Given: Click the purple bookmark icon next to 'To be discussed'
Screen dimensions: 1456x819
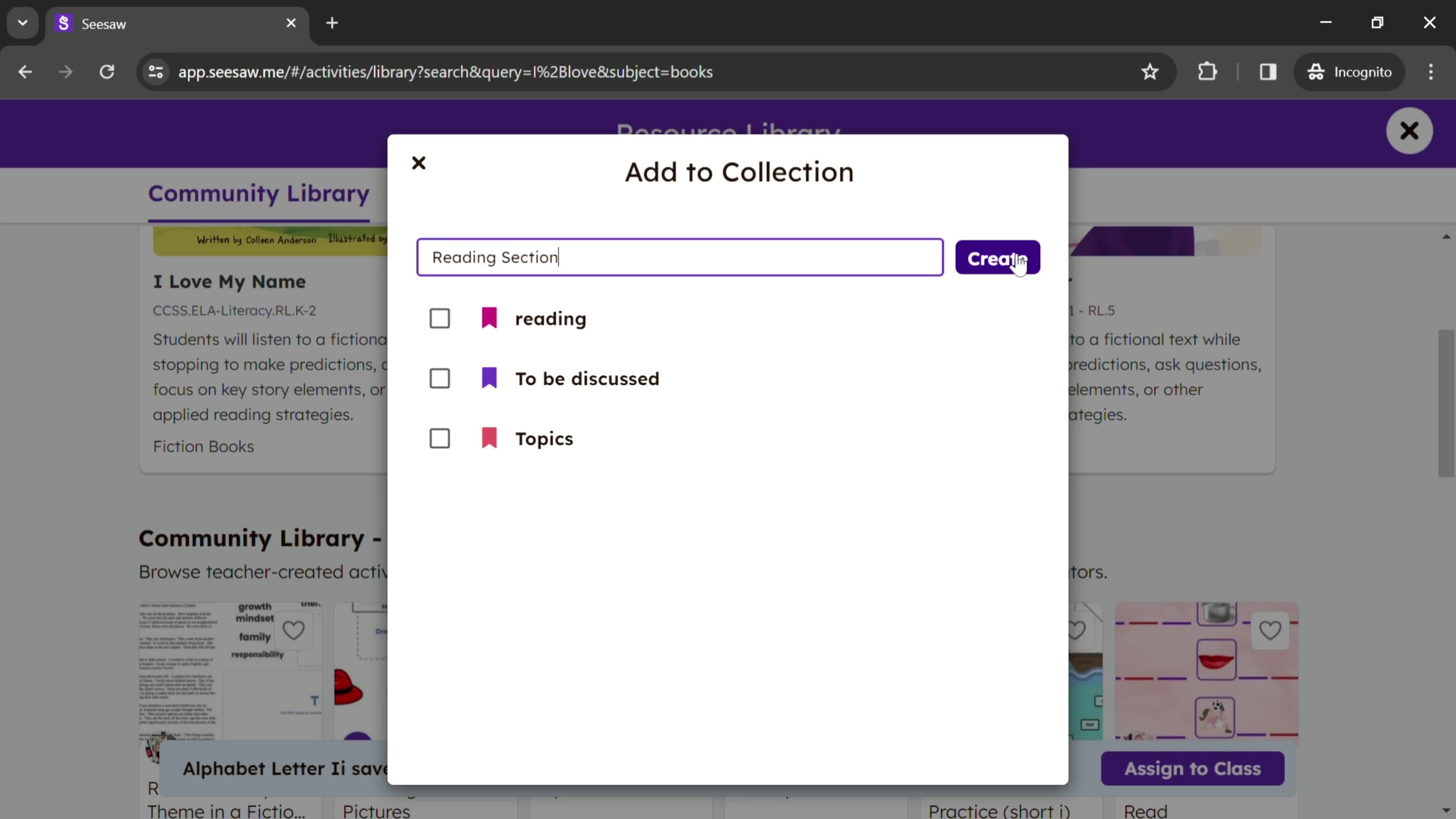Looking at the screenshot, I should 489,378.
